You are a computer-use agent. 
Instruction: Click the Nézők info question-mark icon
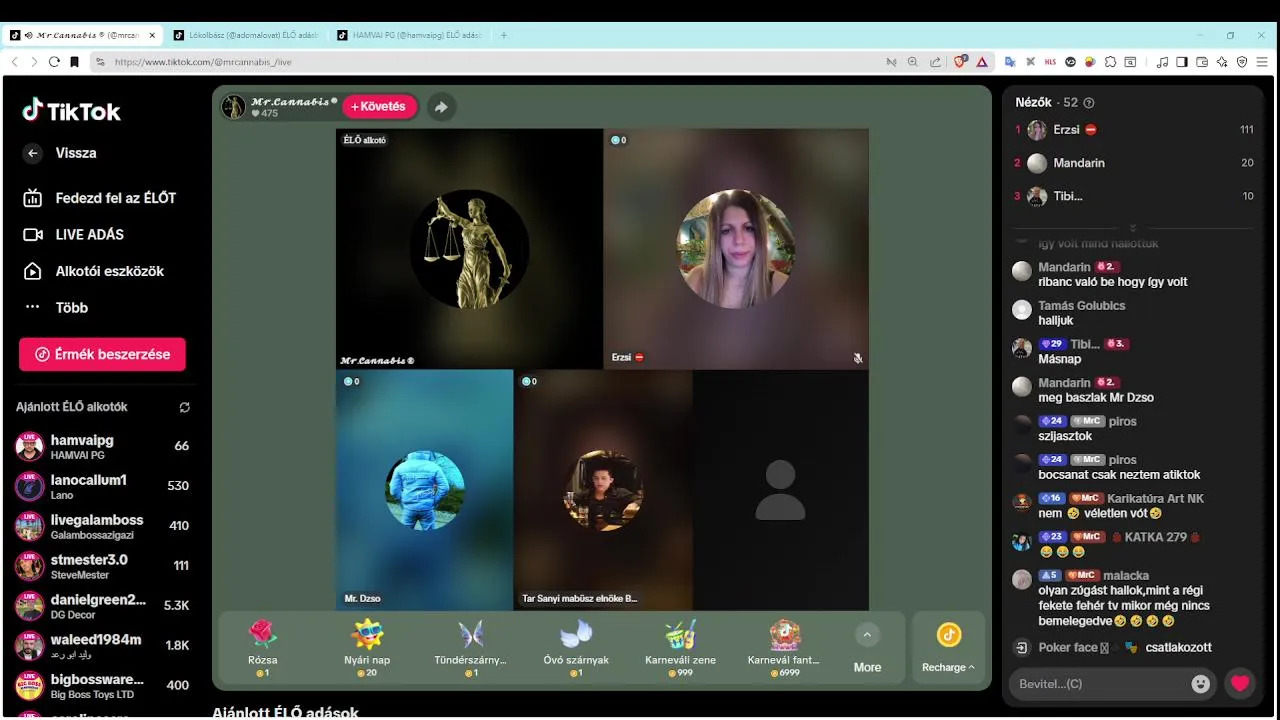(1089, 103)
